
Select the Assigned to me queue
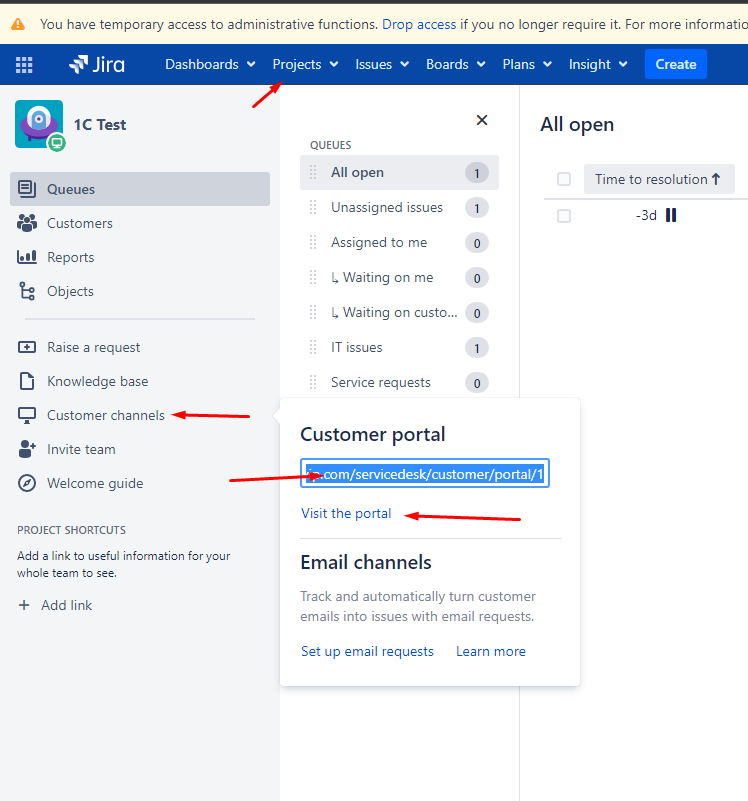[399, 243]
